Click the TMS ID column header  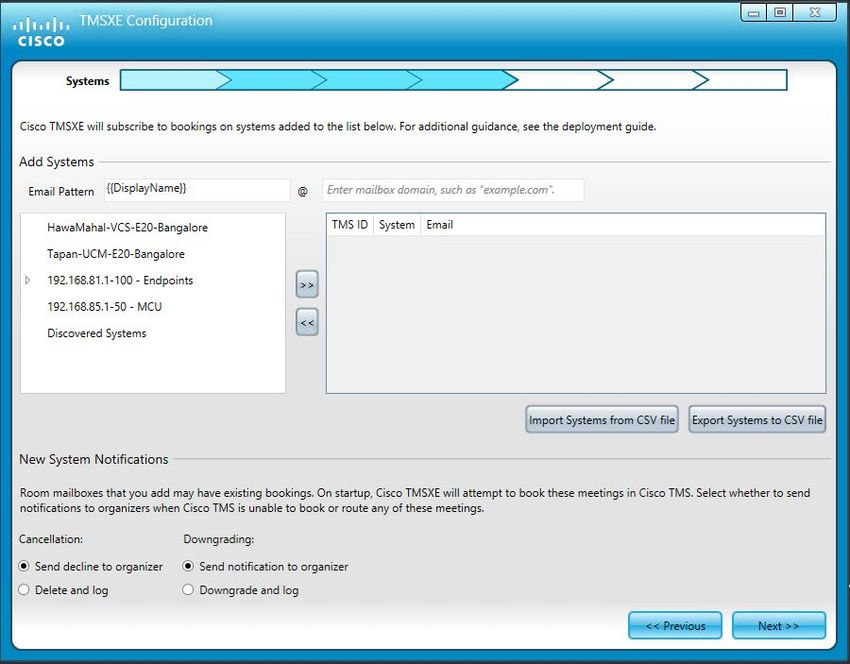(x=350, y=225)
